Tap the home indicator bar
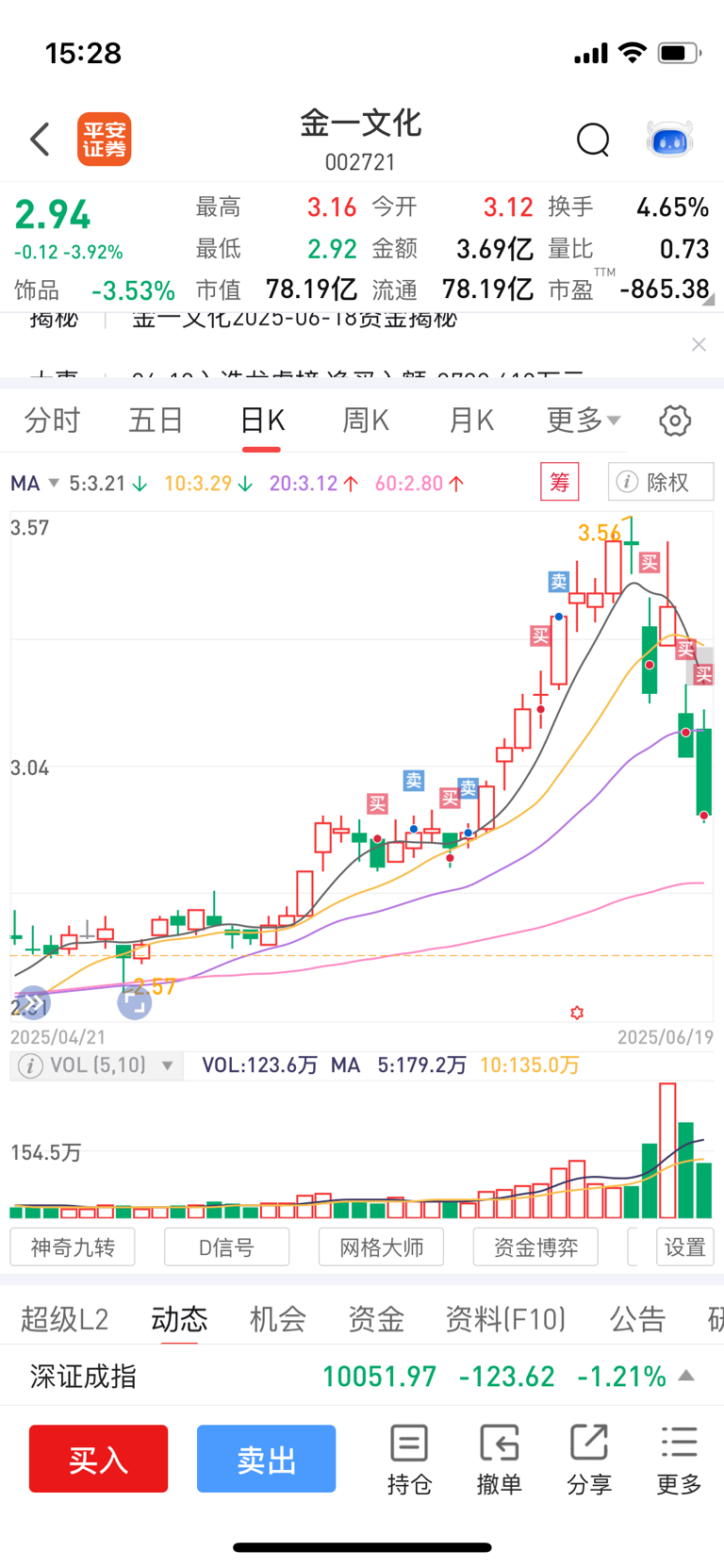This screenshot has width=724, height=1568. [362, 1547]
